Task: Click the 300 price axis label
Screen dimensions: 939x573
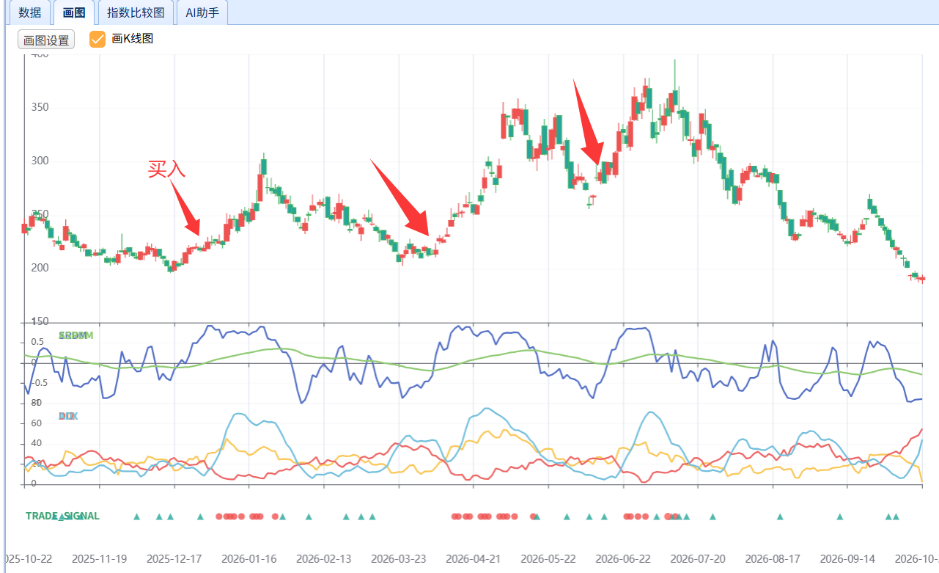Action: pos(40,160)
